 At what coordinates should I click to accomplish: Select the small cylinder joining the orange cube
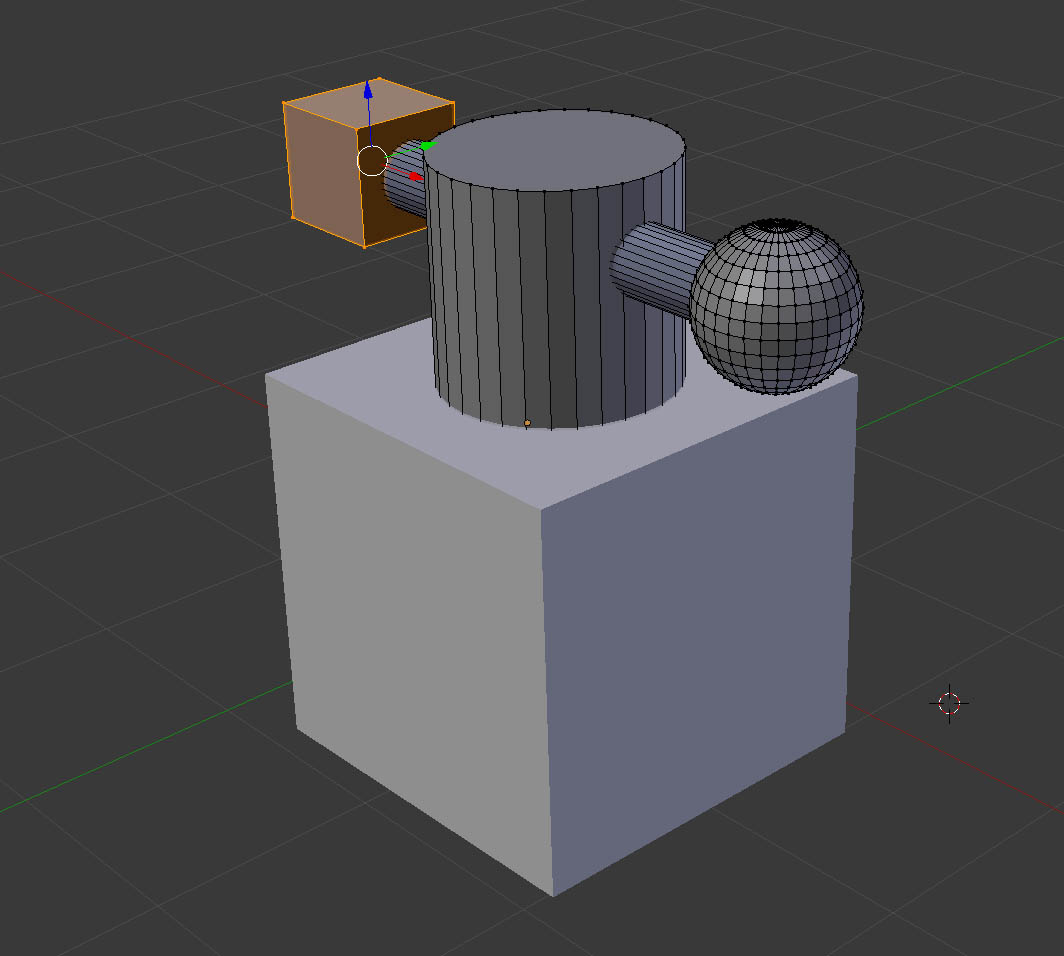[x=406, y=180]
